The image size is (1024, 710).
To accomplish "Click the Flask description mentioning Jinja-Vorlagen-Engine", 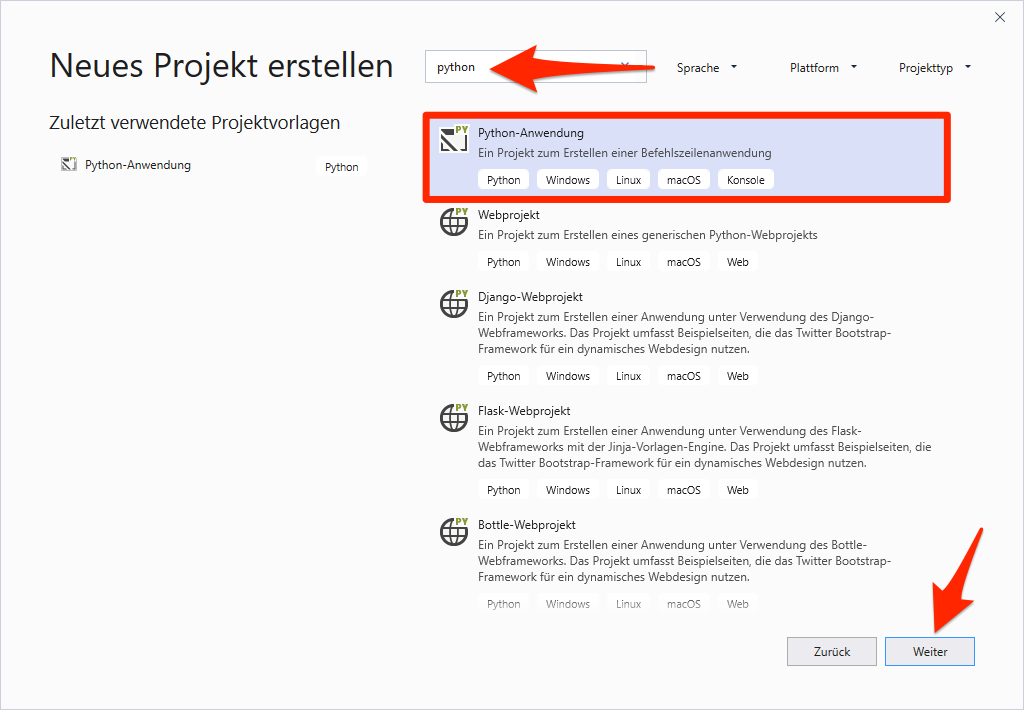I will coord(705,447).
